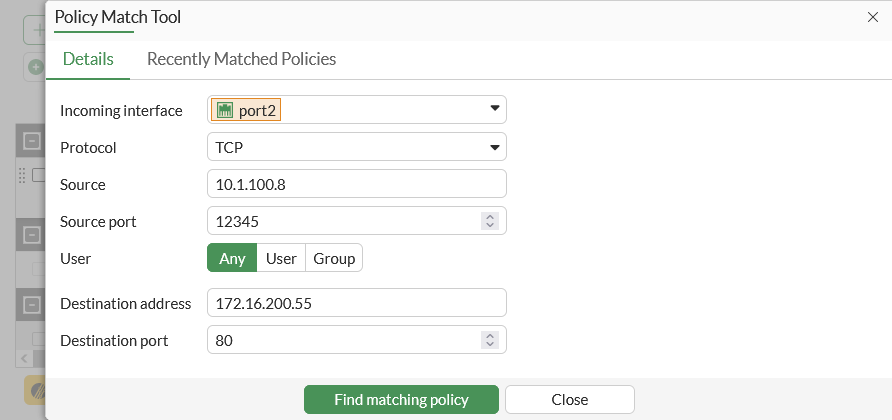The image size is (892, 420).
Task: Click the Source address field
Action: click(356, 184)
